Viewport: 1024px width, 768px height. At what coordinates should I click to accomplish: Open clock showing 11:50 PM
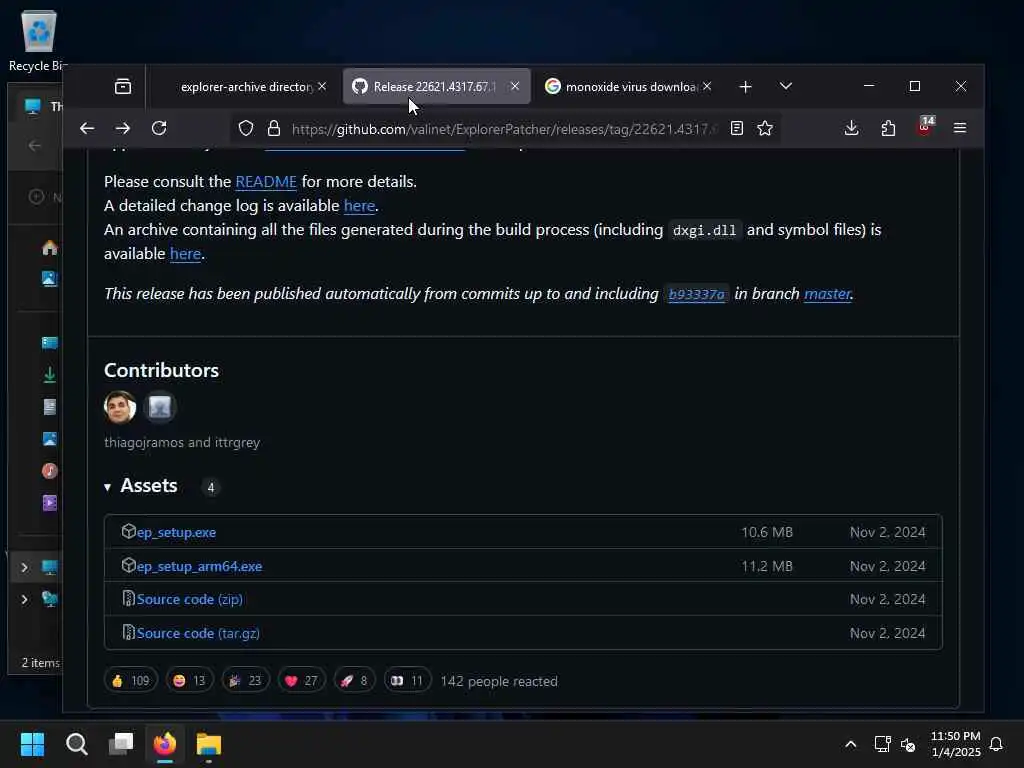point(955,744)
